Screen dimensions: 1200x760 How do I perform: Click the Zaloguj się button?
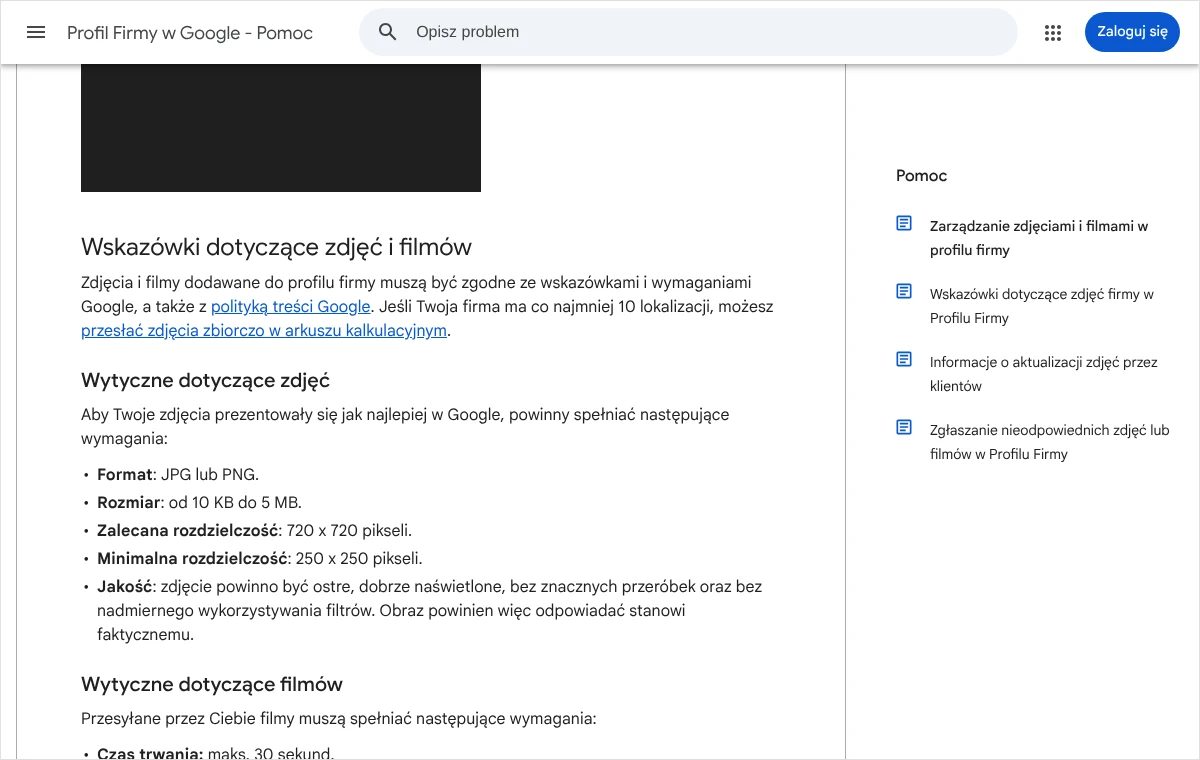pos(1132,32)
